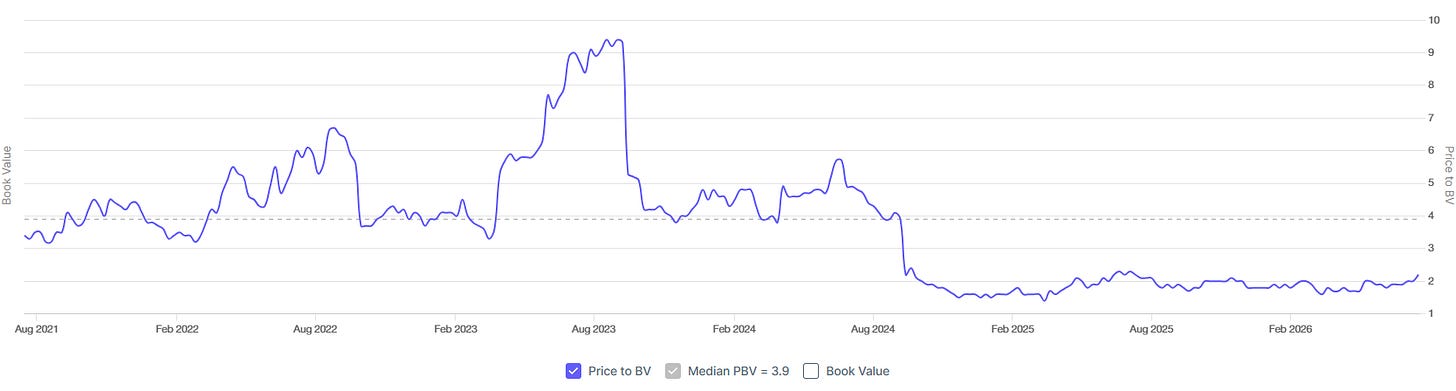Image resolution: width=1456 pixels, height=391 pixels.
Task: Select the Aug 2025 x-axis label
Action: [1151, 328]
